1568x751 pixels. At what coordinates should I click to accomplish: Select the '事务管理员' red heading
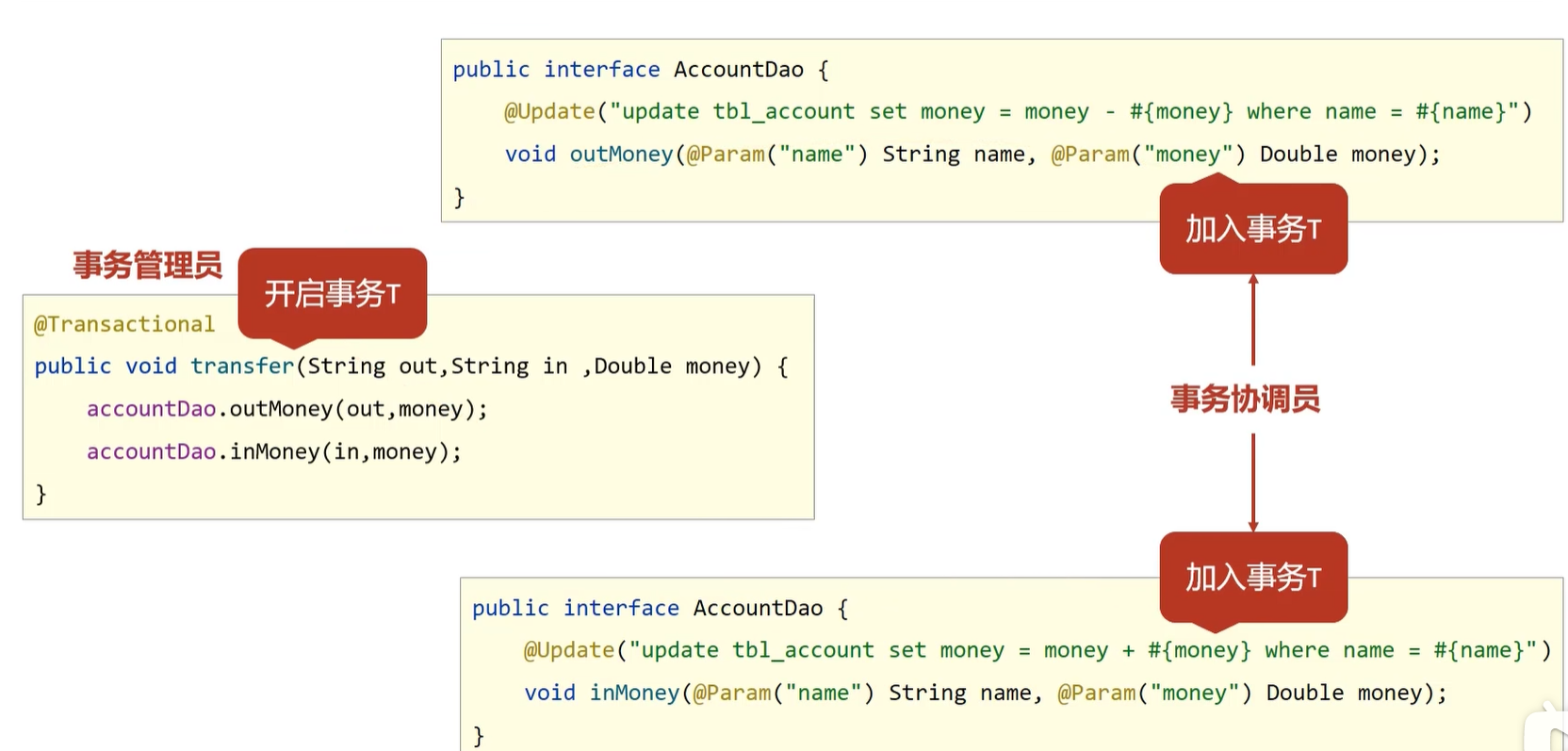148,265
